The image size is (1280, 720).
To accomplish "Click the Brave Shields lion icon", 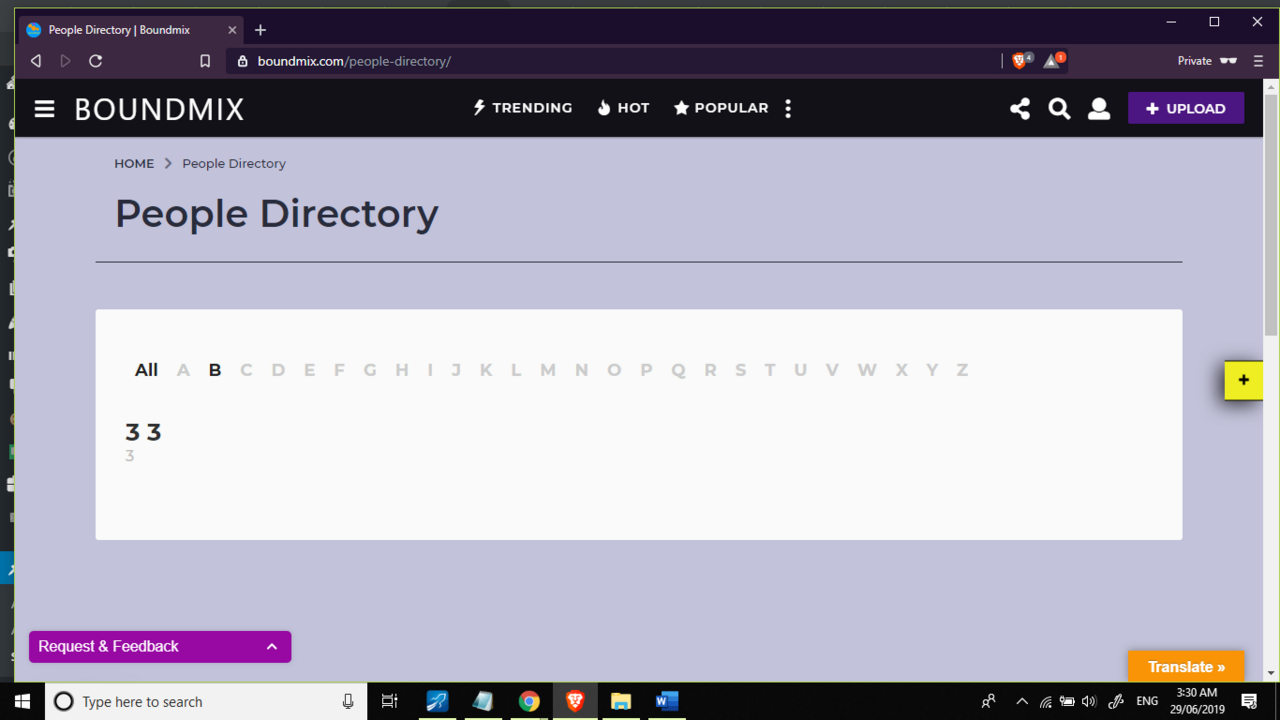I will [1020, 61].
